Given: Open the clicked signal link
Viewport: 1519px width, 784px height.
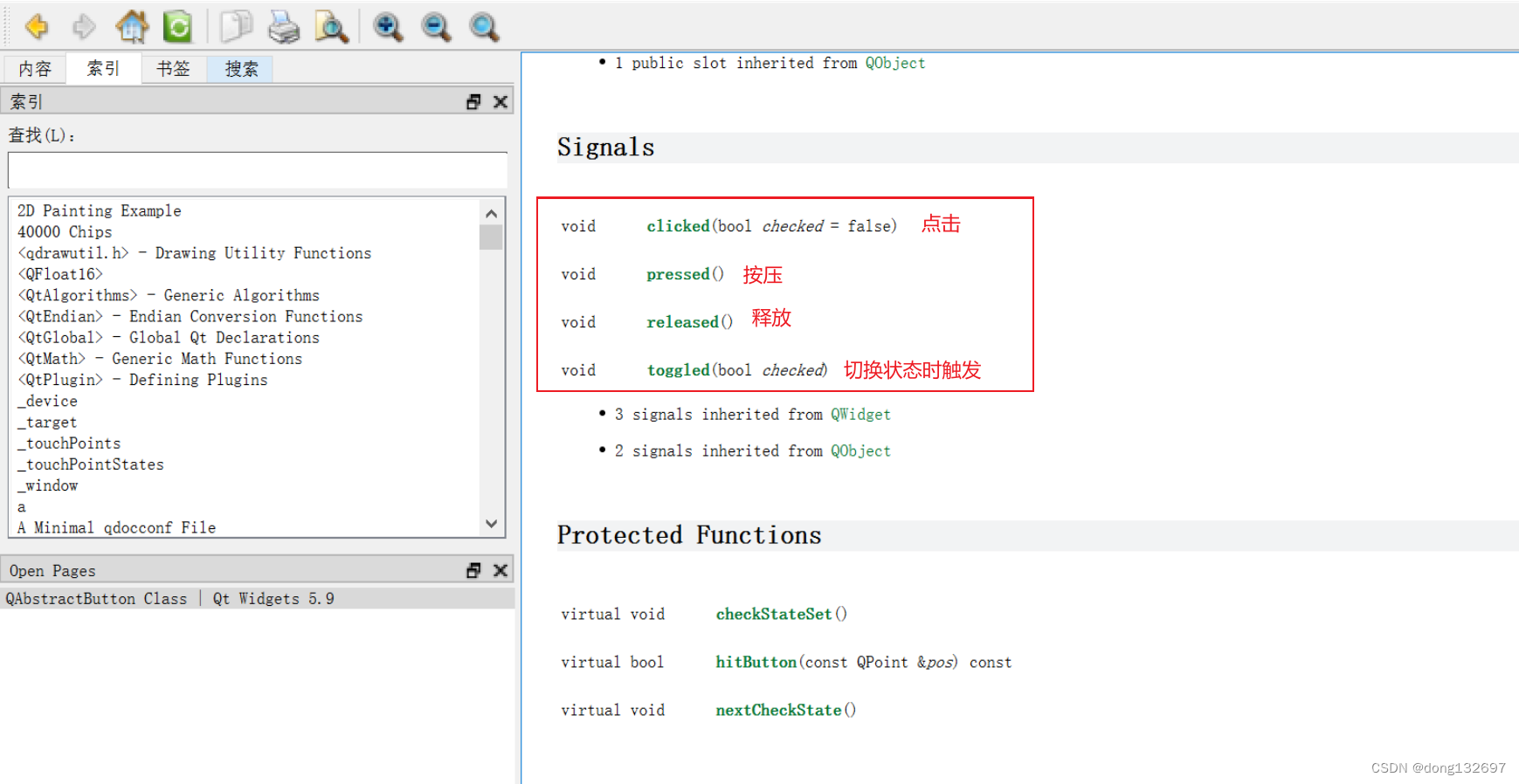Looking at the screenshot, I should pyautogui.click(x=678, y=226).
